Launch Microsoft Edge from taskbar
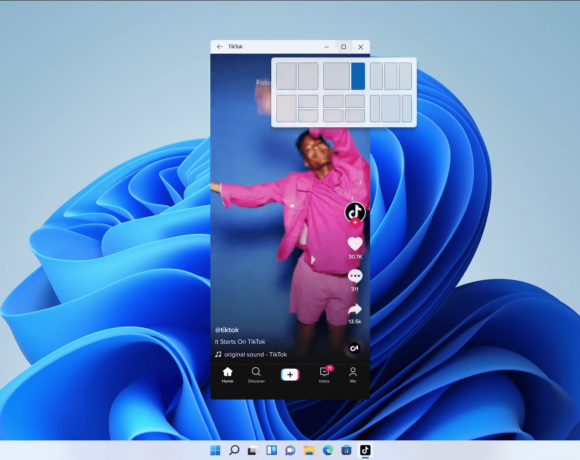 (328, 450)
